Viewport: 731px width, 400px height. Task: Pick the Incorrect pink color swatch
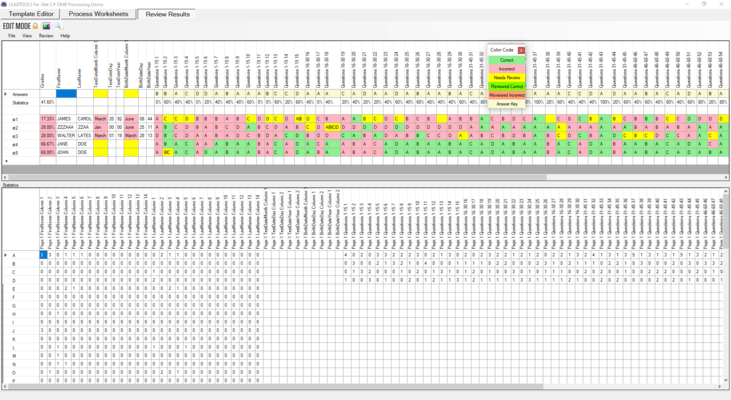507,69
